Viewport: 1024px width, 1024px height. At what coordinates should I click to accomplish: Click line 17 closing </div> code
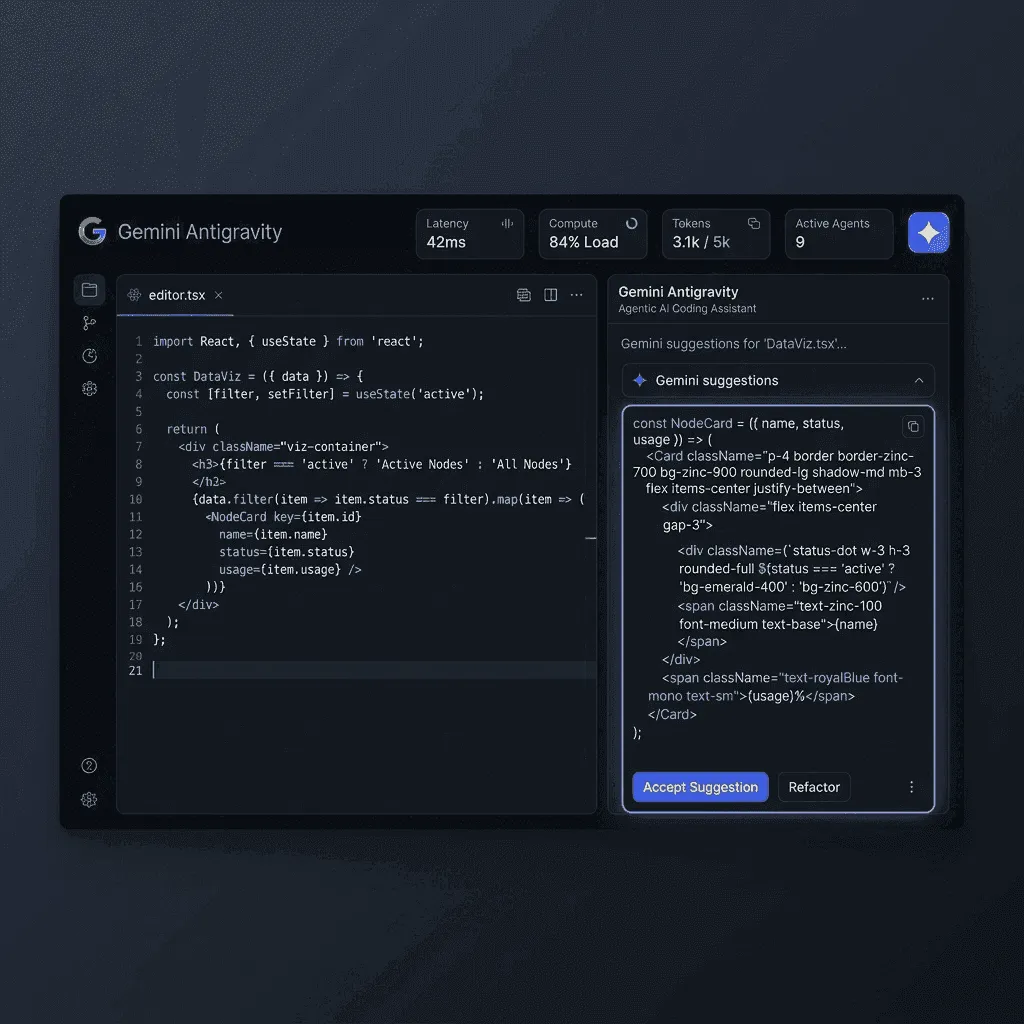pos(199,605)
